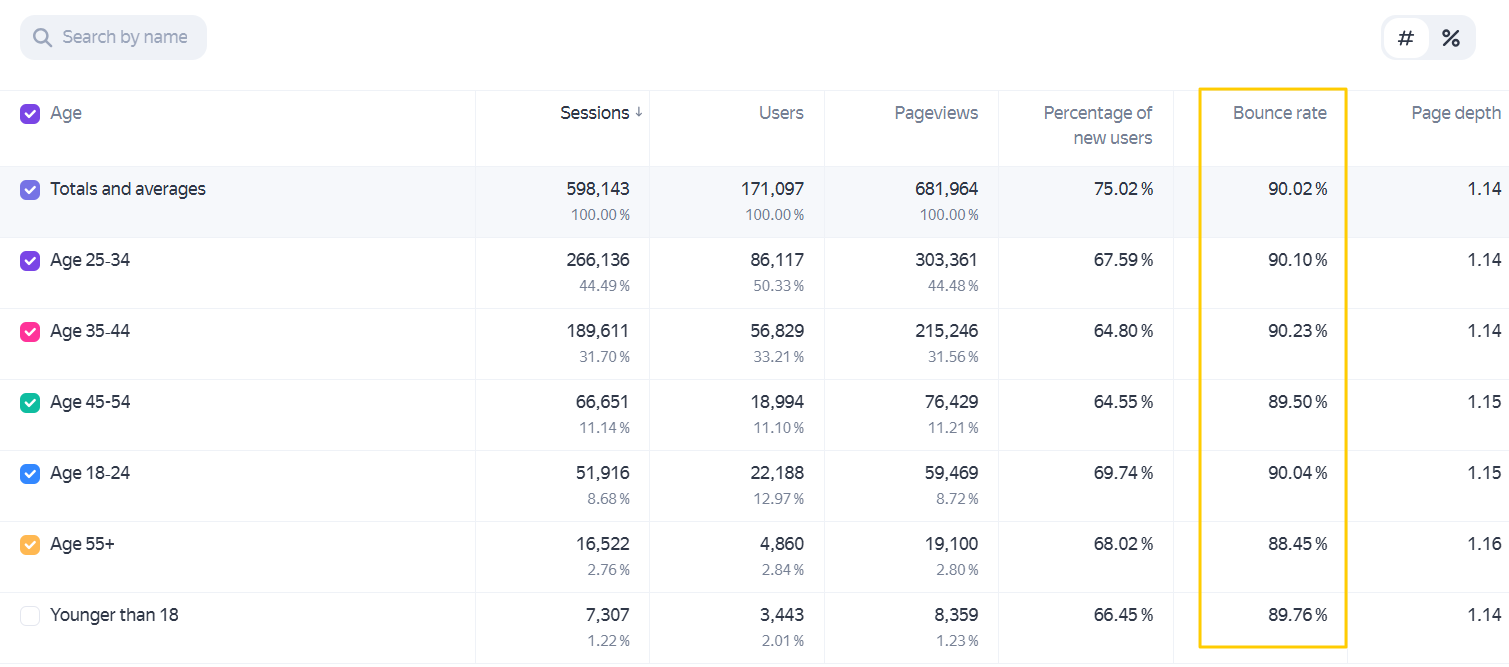Viewport: 1509px width, 667px height.
Task: Check the Younger than 18 checkbox
Action: 30,616
